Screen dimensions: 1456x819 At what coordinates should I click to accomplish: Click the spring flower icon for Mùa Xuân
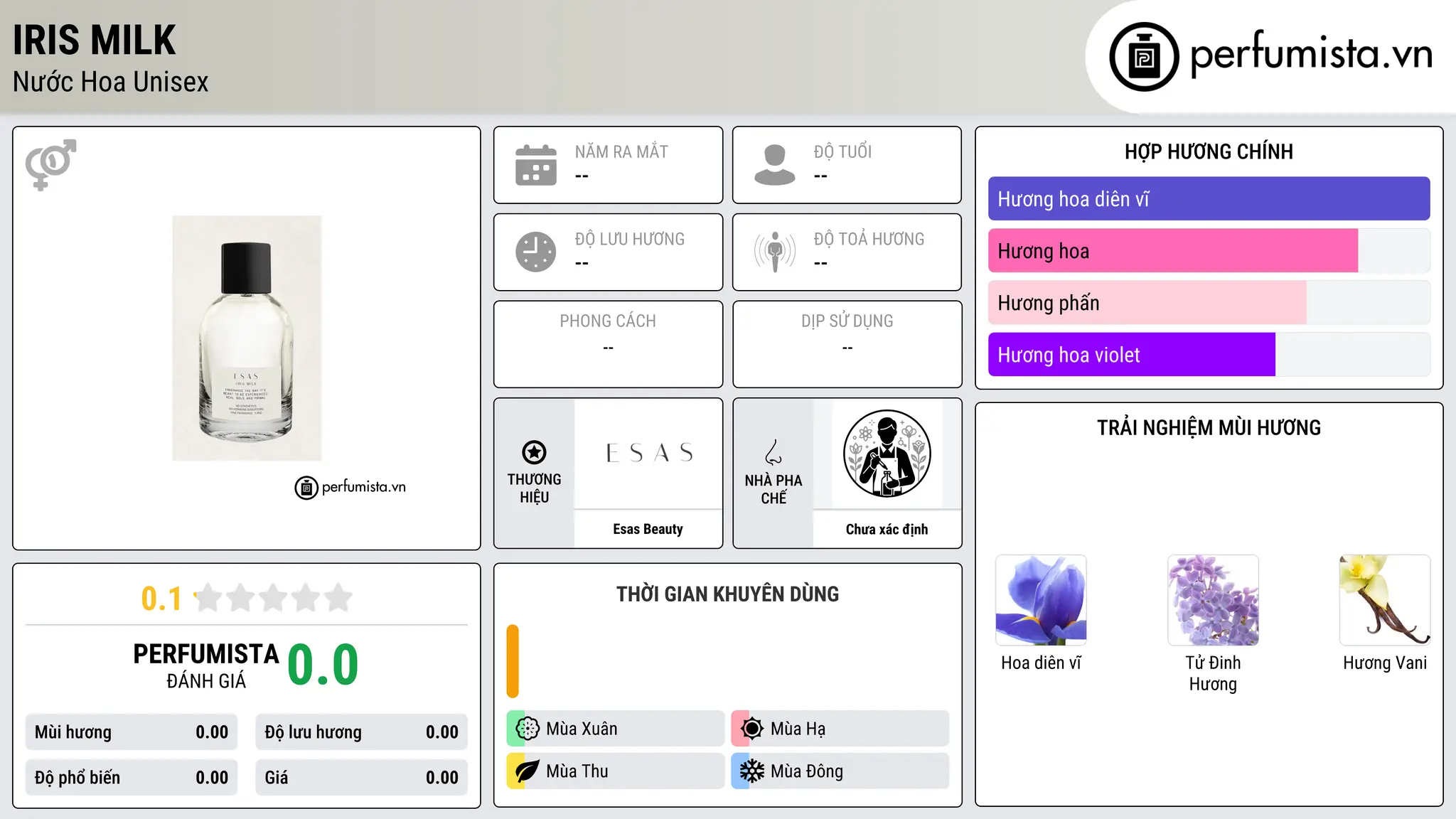(528, 729)
